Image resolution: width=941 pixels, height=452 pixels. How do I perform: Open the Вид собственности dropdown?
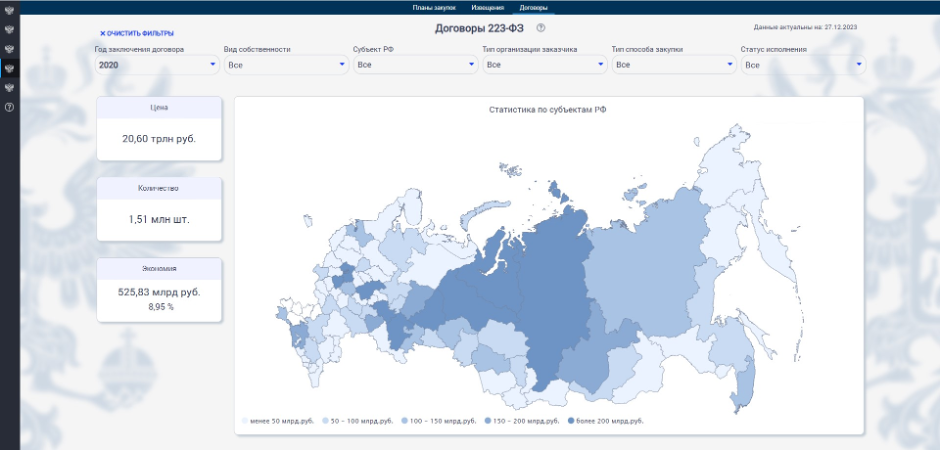tap(286, 65)
